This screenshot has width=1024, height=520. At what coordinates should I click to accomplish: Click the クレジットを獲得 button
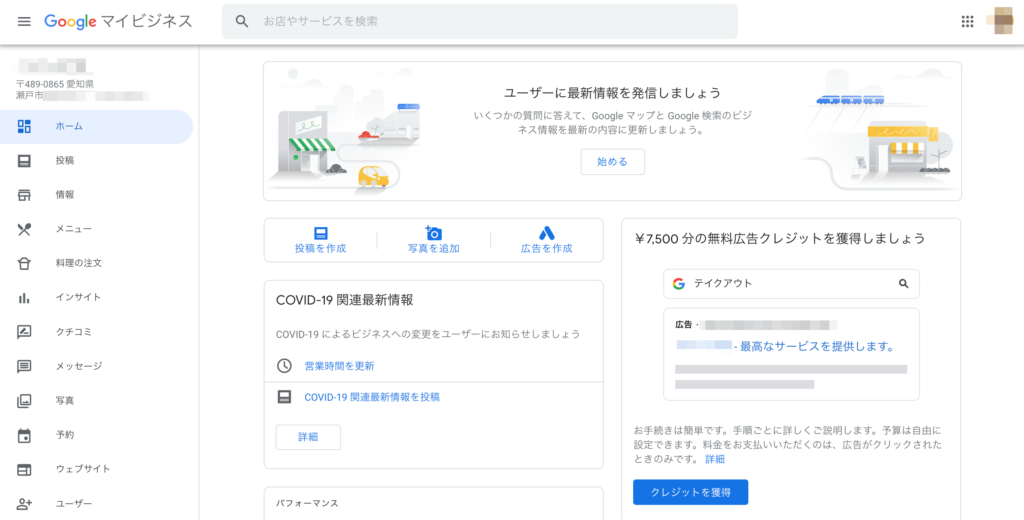[x=690, y=492]
